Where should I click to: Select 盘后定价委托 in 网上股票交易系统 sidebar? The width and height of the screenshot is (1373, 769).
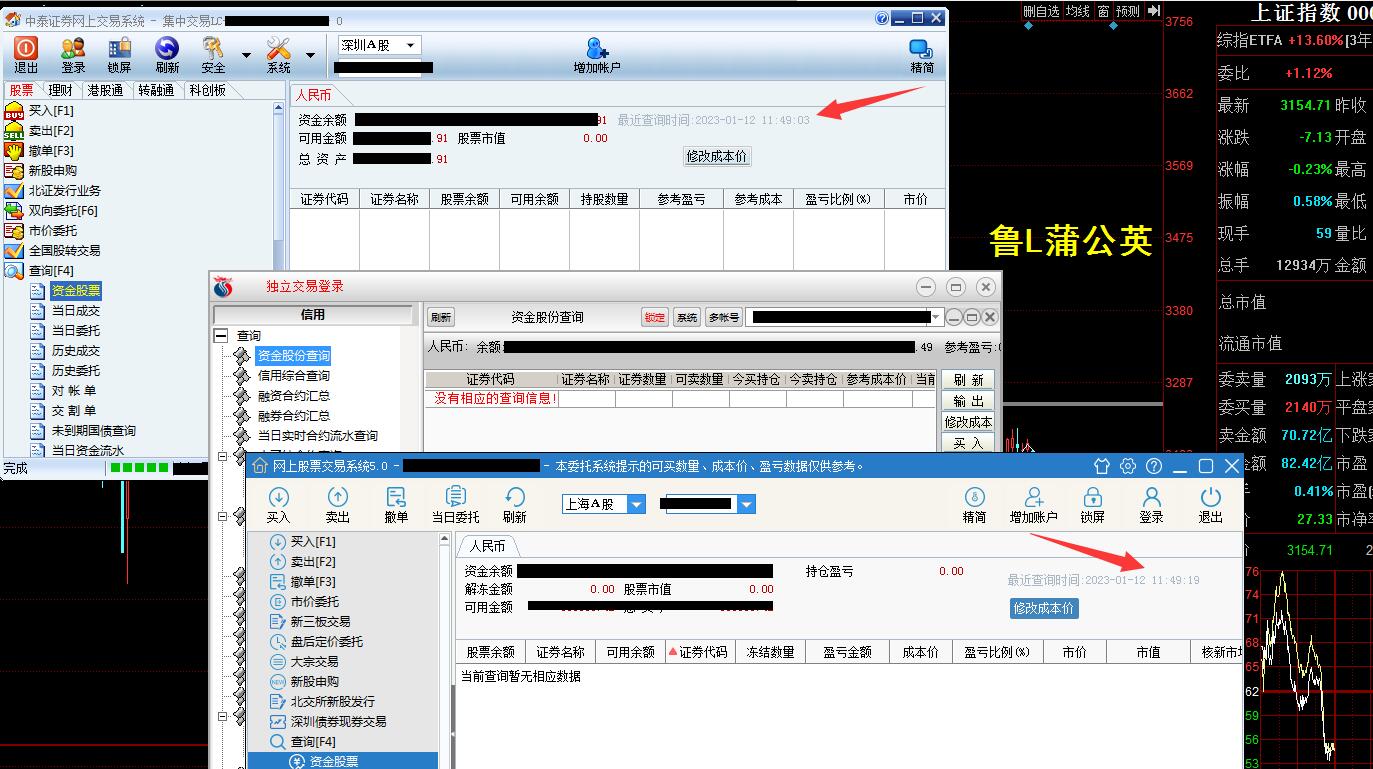point(327,642)
